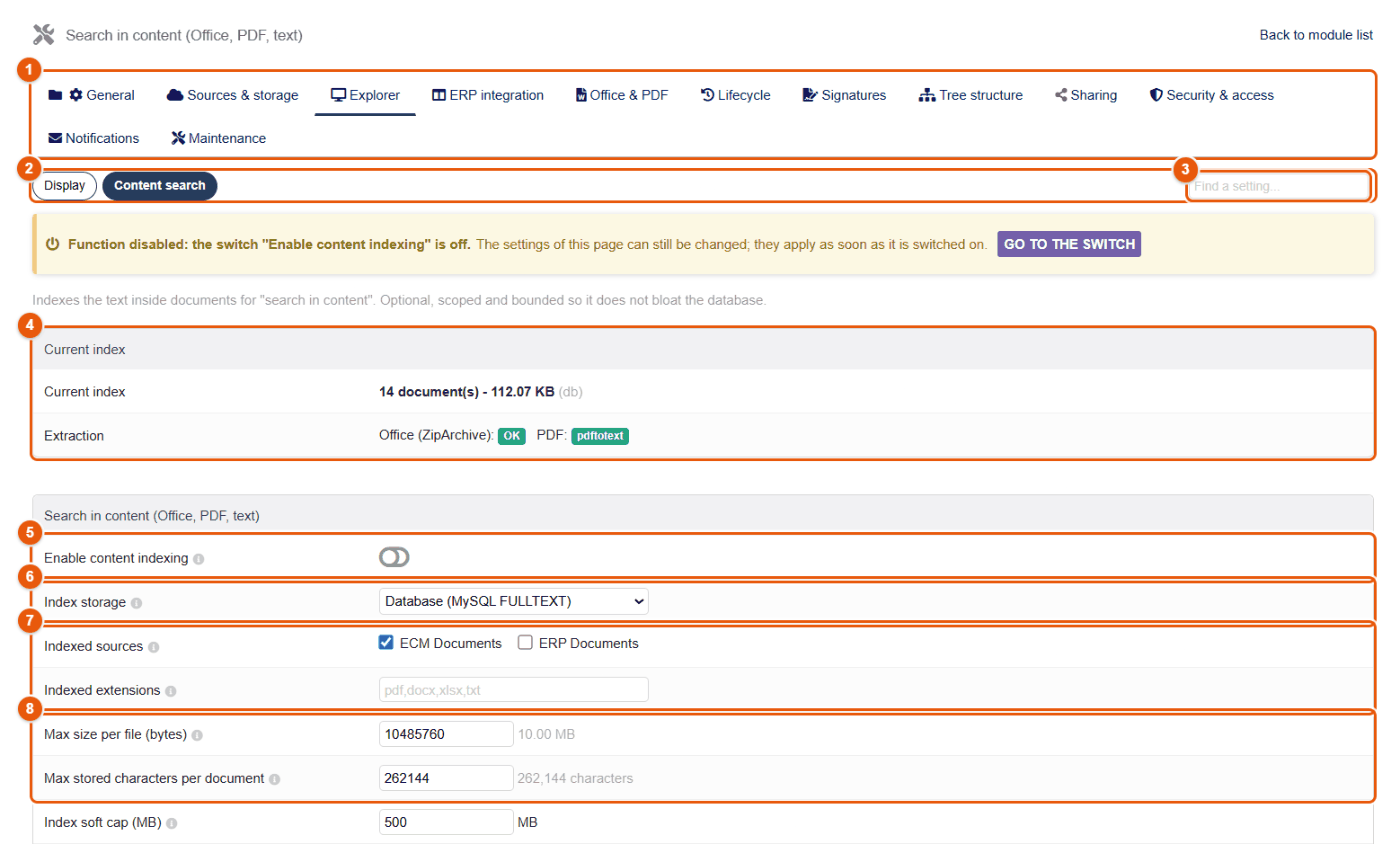Viewport: 1400px width, 844px height.
Task: Click the "262,144 characters" hint text
Action: point(575,779)
